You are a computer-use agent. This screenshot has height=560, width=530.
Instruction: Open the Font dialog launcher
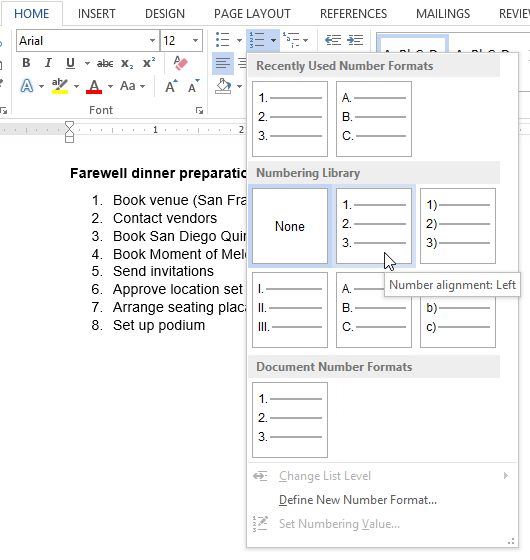[x=199, y=111]
